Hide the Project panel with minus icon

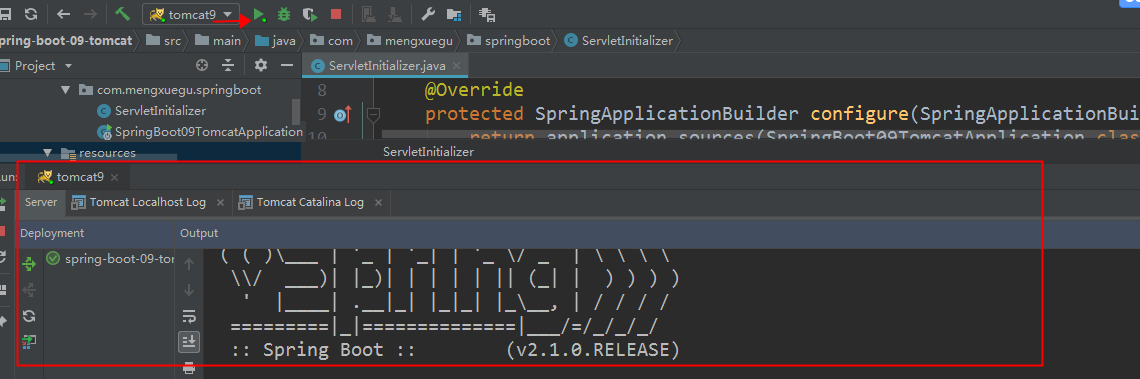click(287, 65)
